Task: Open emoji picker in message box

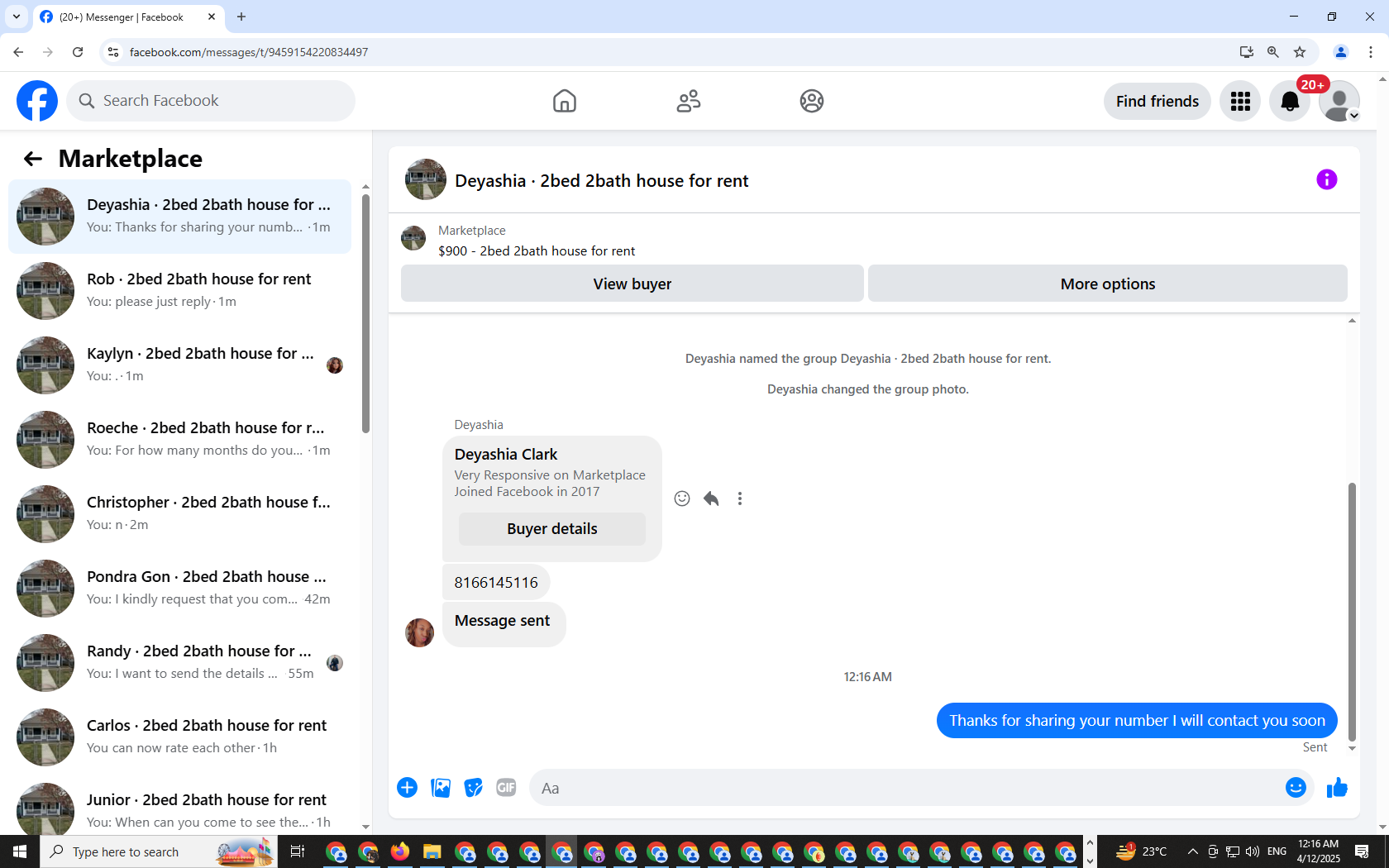Action: tap(1296, 788)
